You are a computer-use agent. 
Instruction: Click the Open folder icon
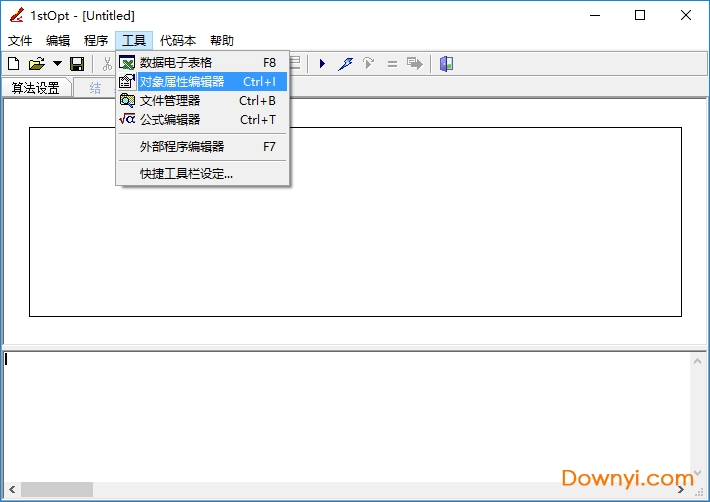coord(37,64)
